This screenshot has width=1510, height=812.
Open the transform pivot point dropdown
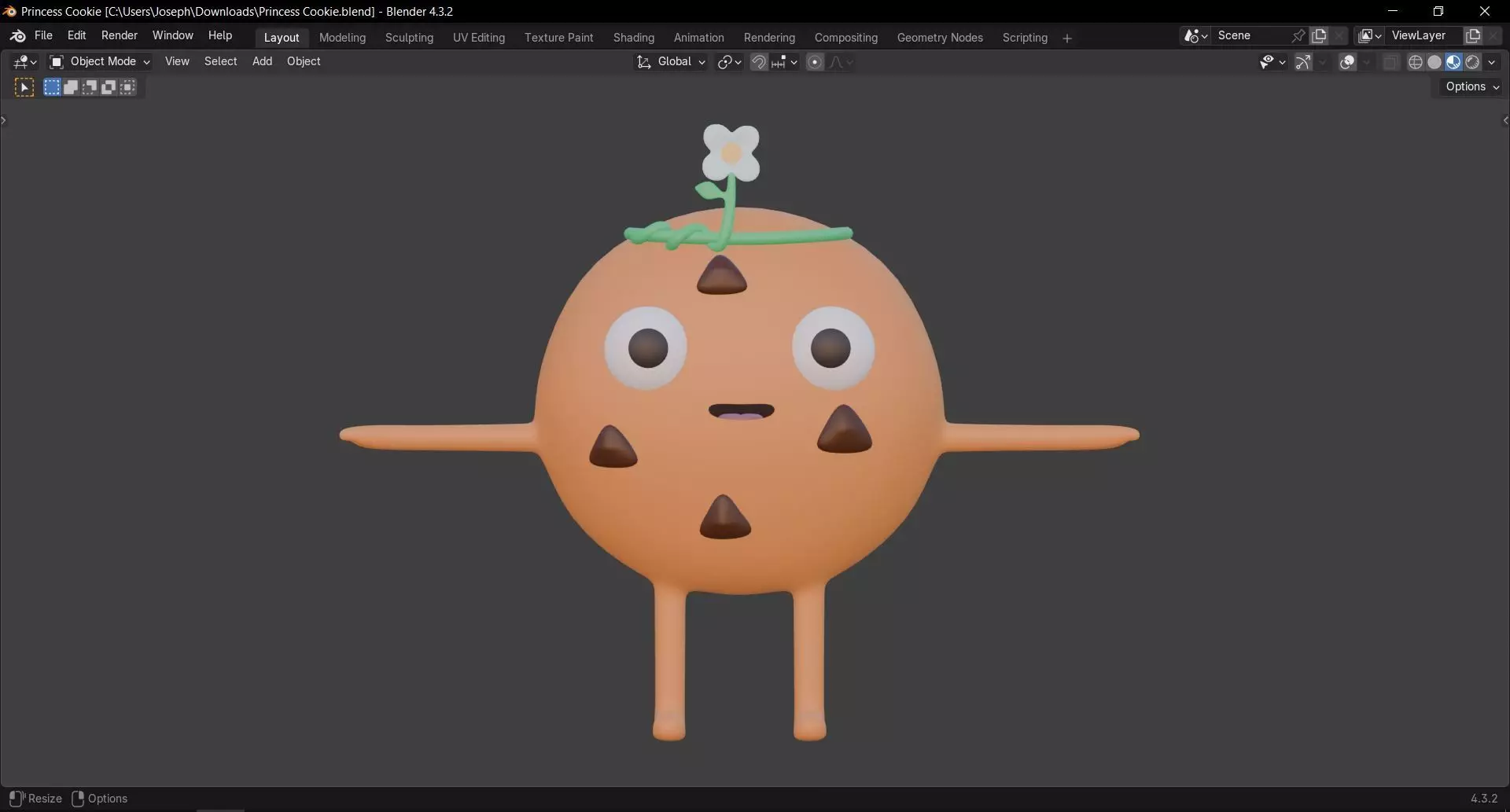point(729,62)
